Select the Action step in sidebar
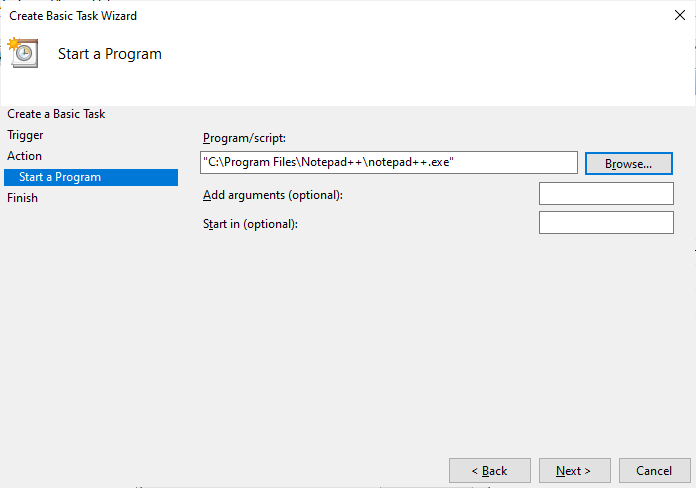Image resolution: width=696 pixels, height=488 pixels. point(24,156)
